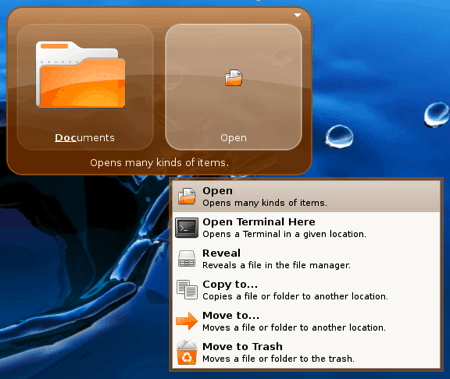
Task: Choose Open Terminal Here from the list
Action: coord(306,228)
